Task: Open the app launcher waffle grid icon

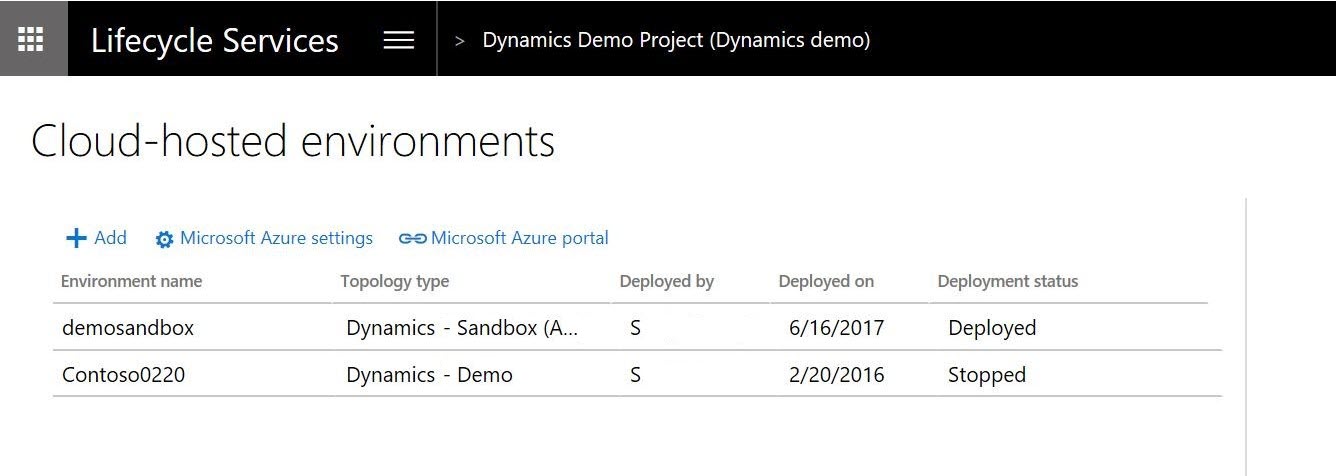Action: pos(32,39)
